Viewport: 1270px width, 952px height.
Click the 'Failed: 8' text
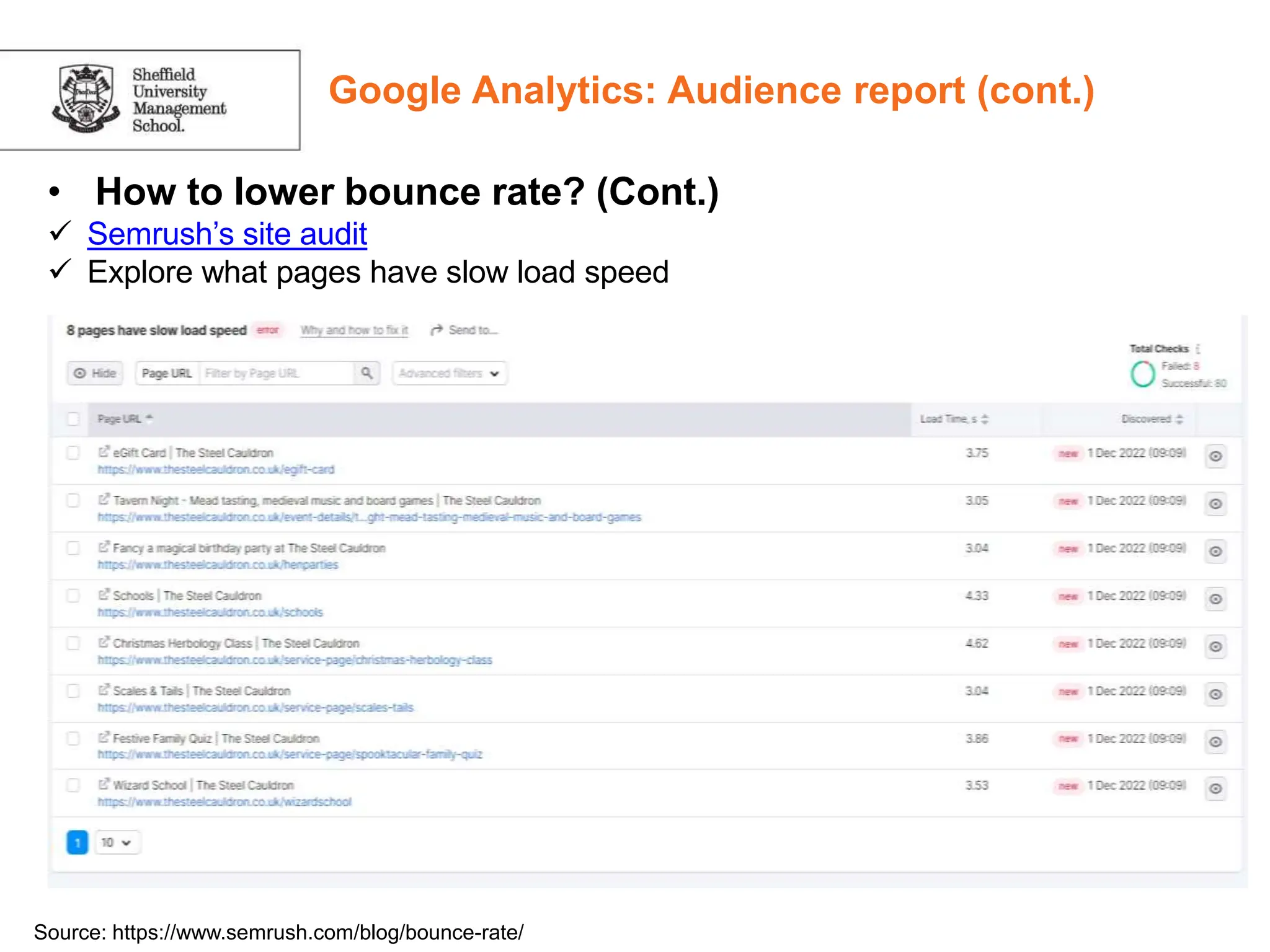point(1180,366)
